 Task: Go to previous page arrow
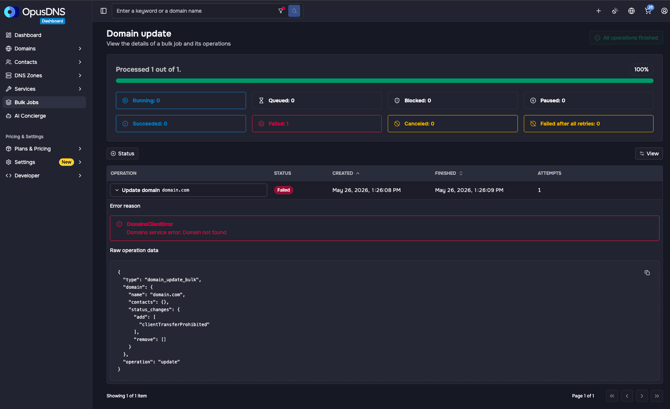[x=627, y=396]
